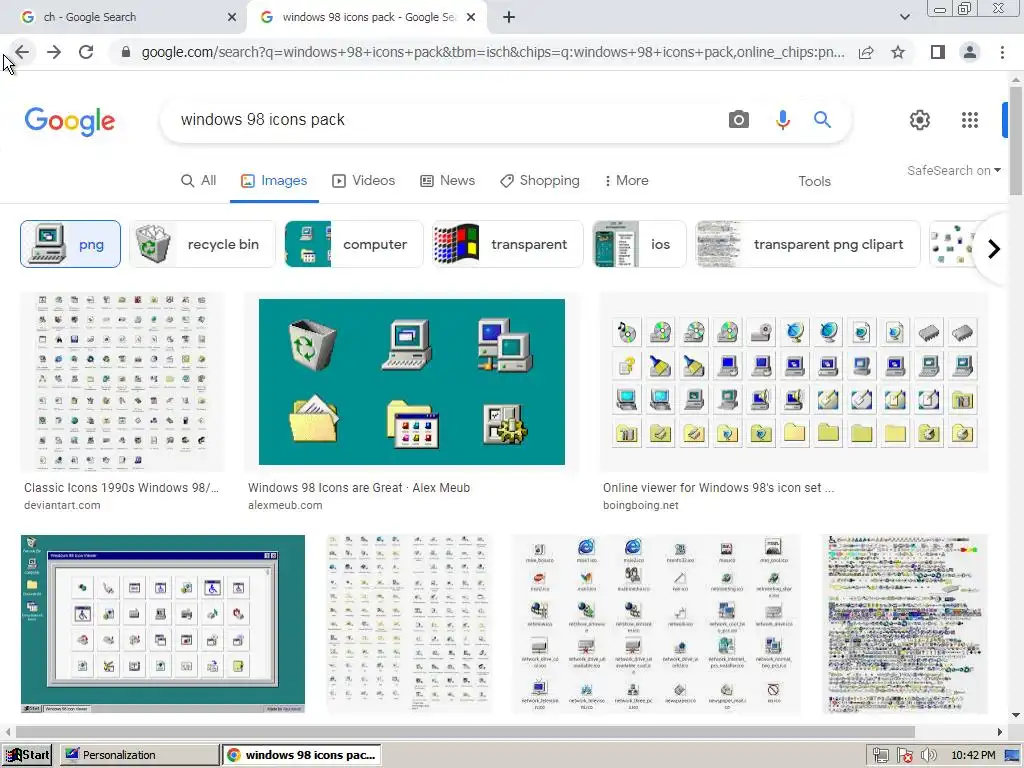1024x768 pixels.
Task: Open the Tools filter options
Action: (814, 182)
